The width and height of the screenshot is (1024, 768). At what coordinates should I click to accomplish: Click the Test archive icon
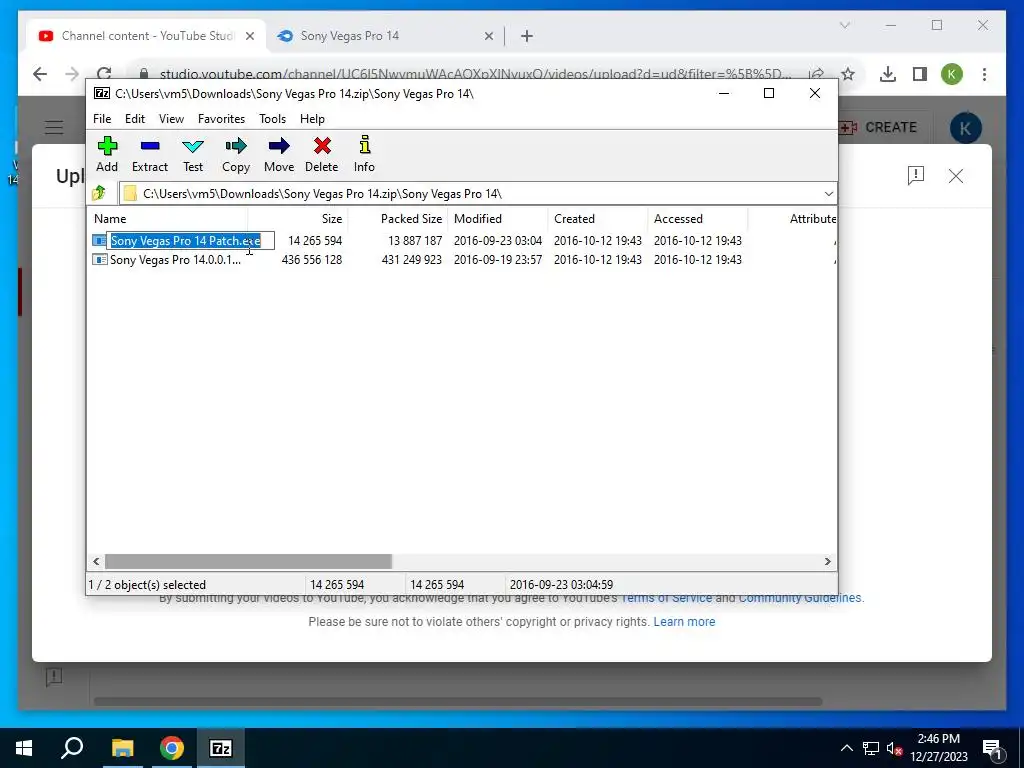point(193,146)
